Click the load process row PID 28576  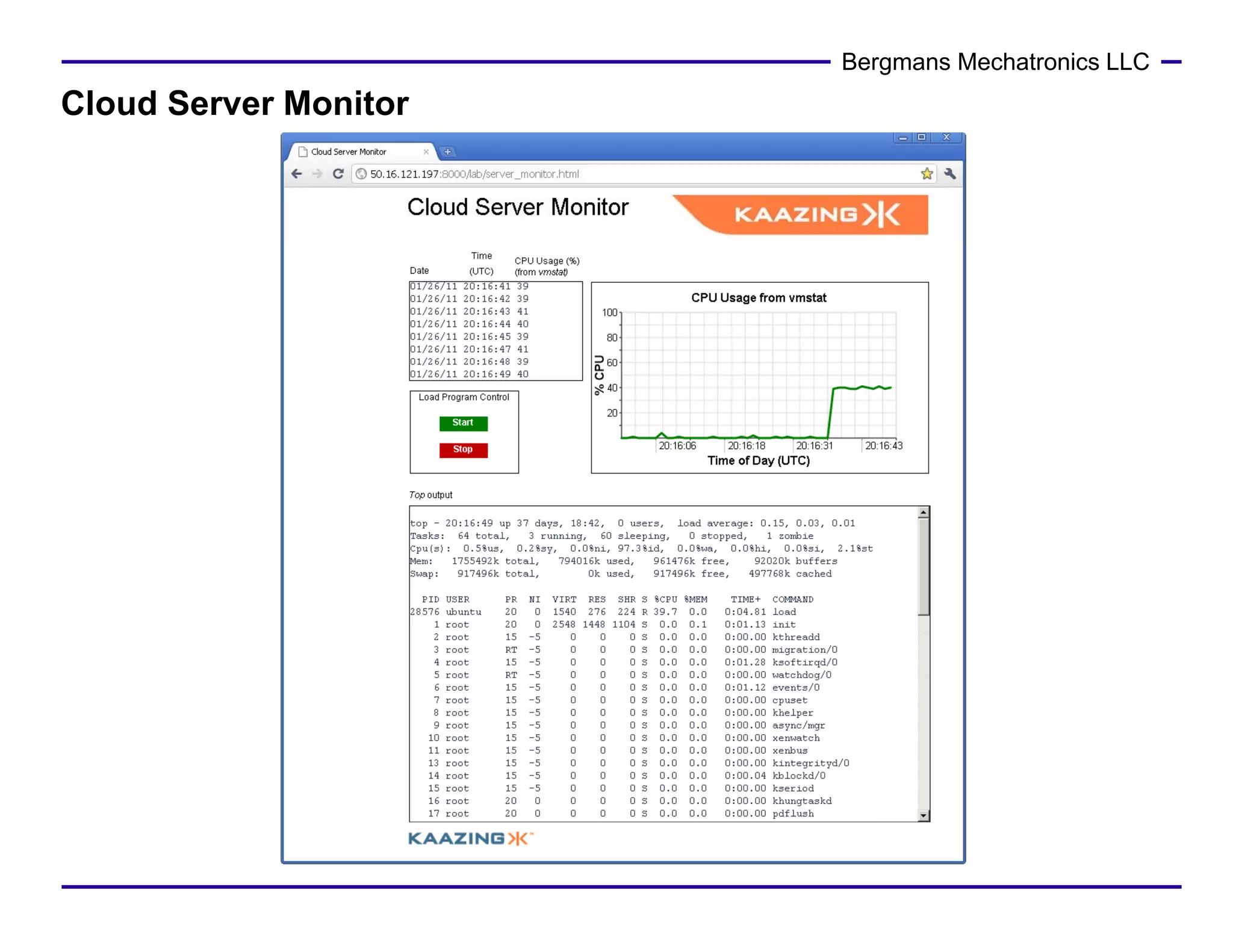coord(603,612)
